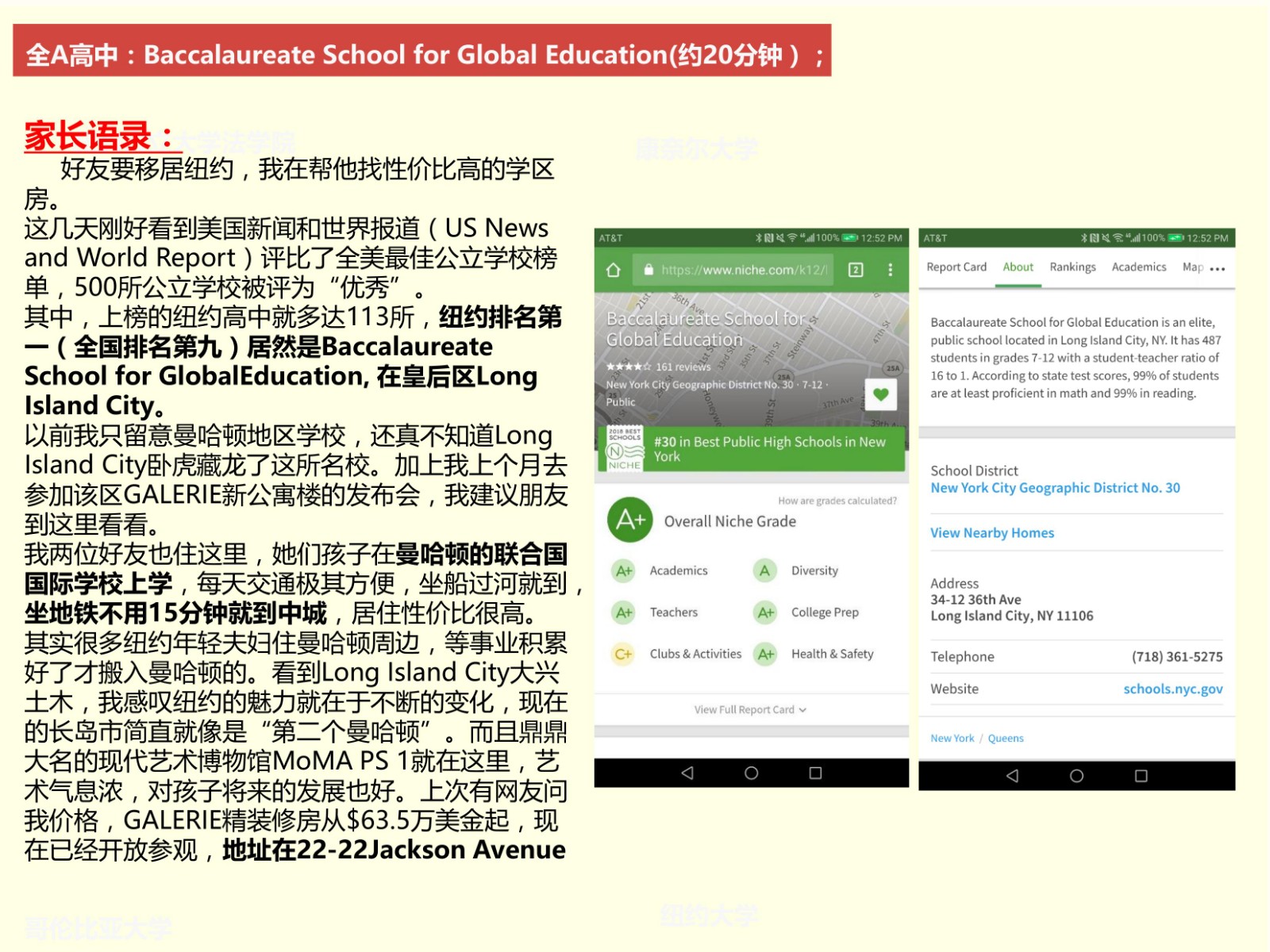Viewport: 1270px width, 952px height.
Task: Tap the green heart favorite button
Action: (x=880, y=394)
